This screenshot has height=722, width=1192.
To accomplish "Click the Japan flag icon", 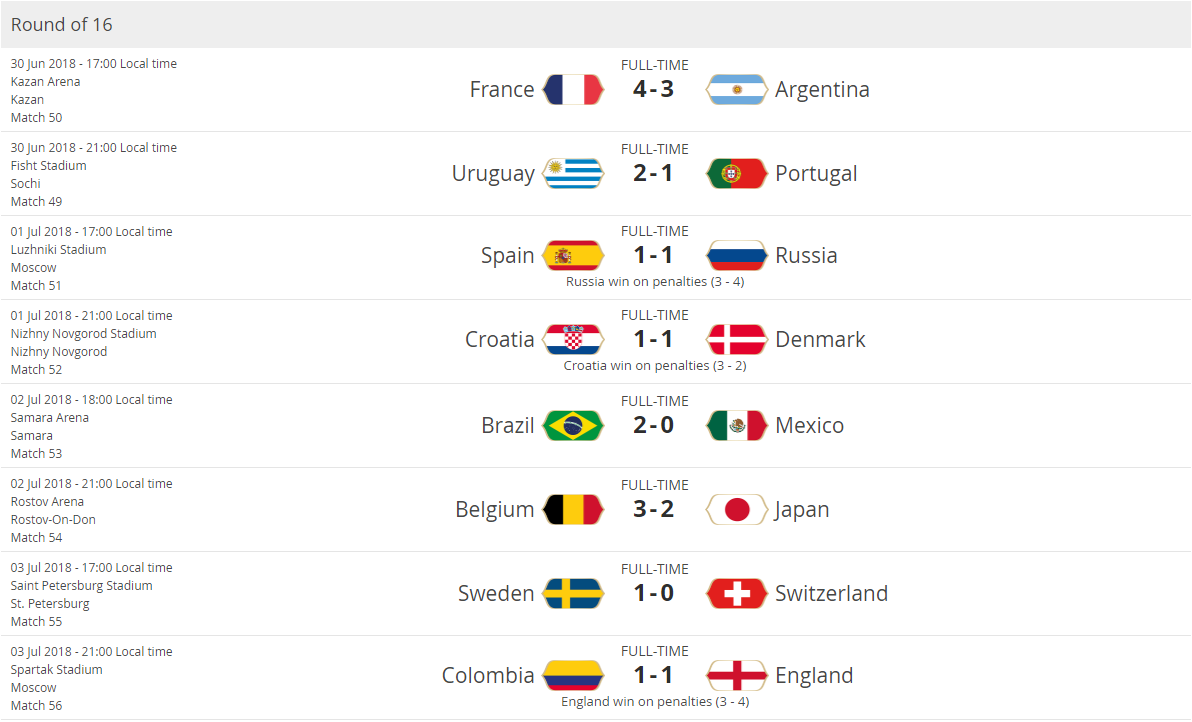I will [737, 510].
